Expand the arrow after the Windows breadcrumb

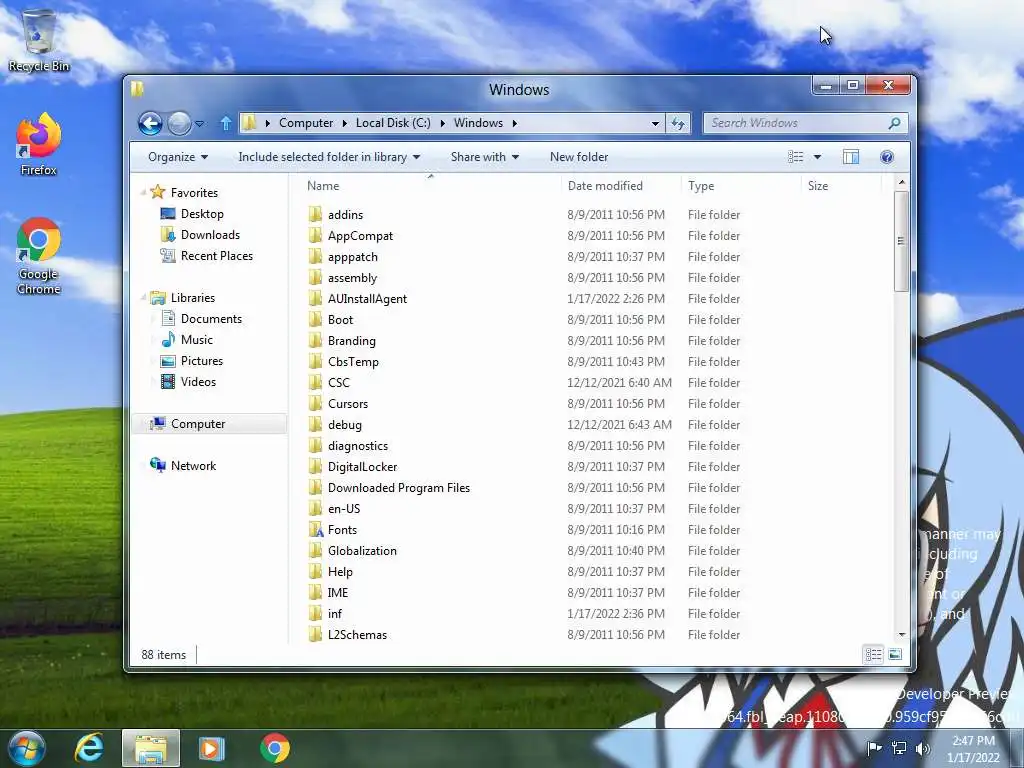tap(515, 123)
